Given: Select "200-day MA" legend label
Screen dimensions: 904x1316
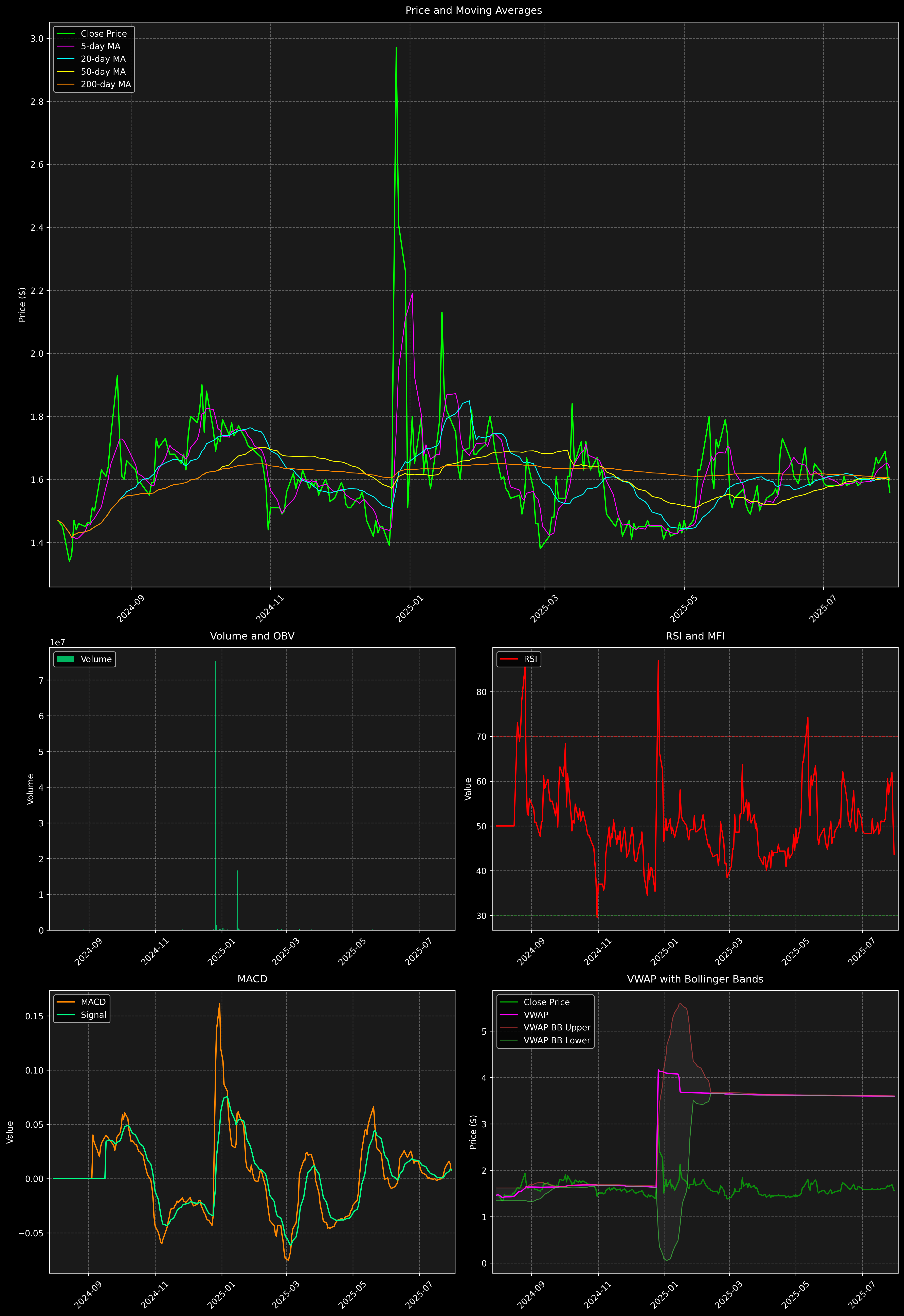Looking at the screenshot, I should (x=106, y=84).
